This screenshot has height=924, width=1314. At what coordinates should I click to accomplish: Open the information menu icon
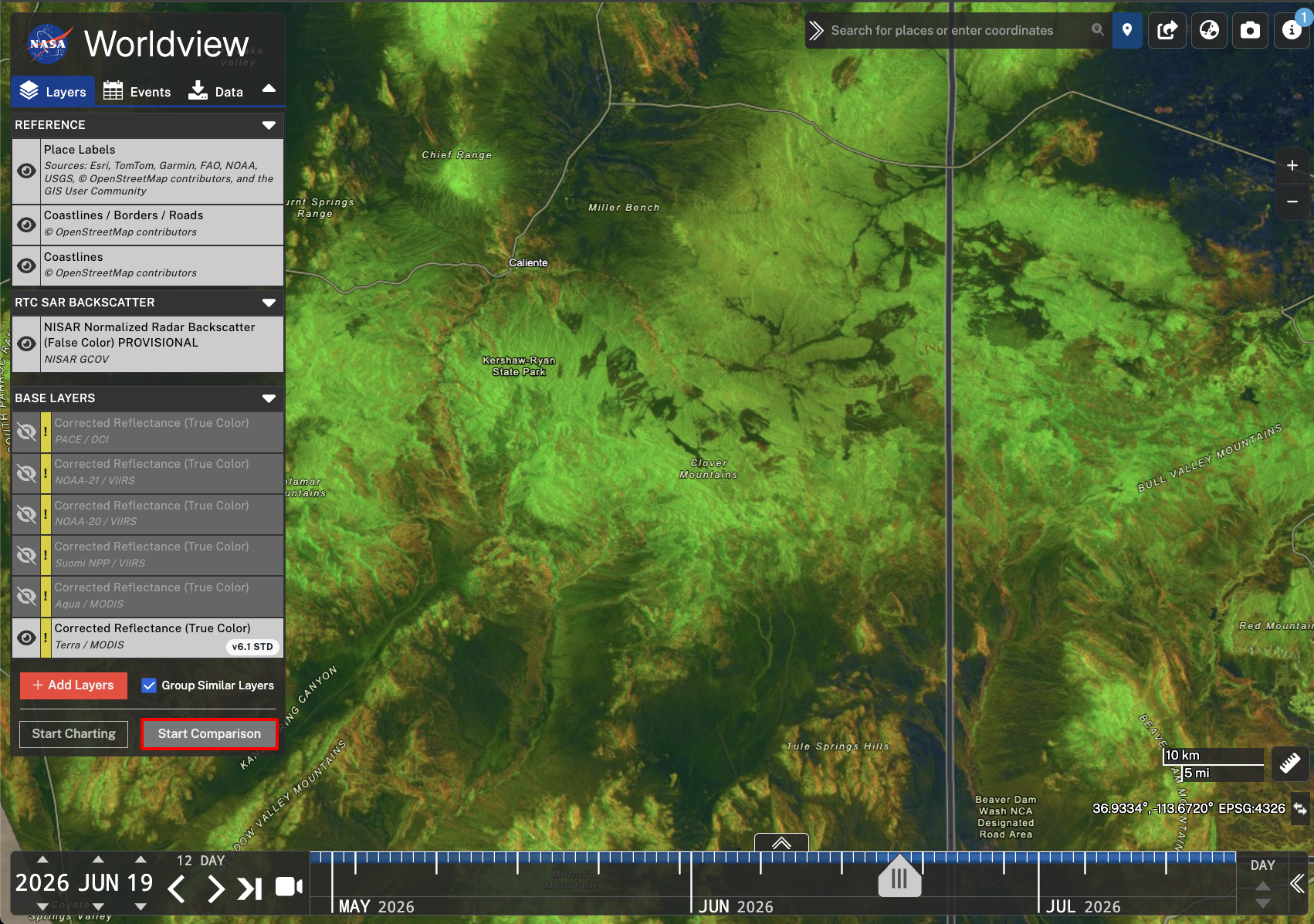(x=1292, y=30)
